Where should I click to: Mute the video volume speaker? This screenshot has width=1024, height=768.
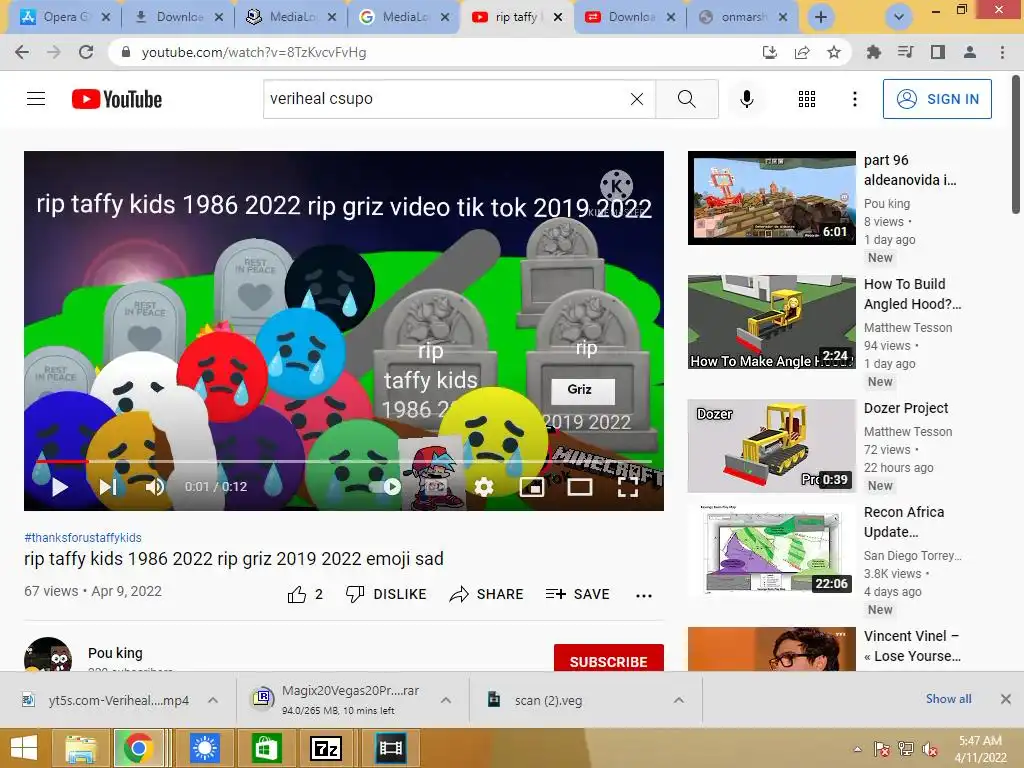pos(155,487)
